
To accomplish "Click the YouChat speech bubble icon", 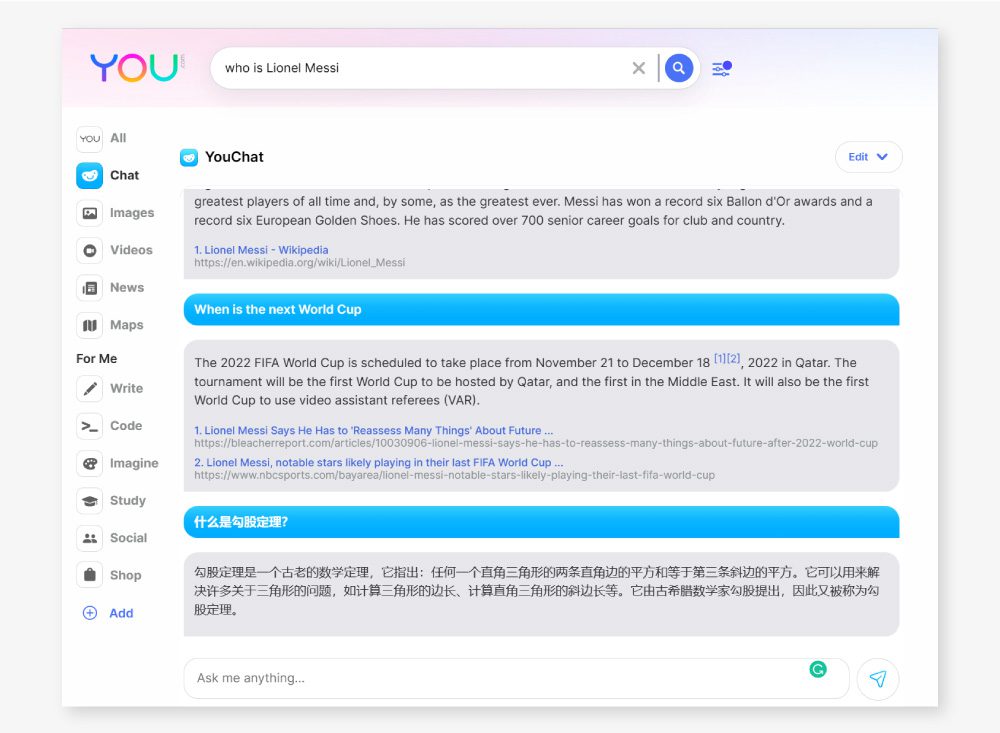I will pyautogui.click(x=189, y=157).
